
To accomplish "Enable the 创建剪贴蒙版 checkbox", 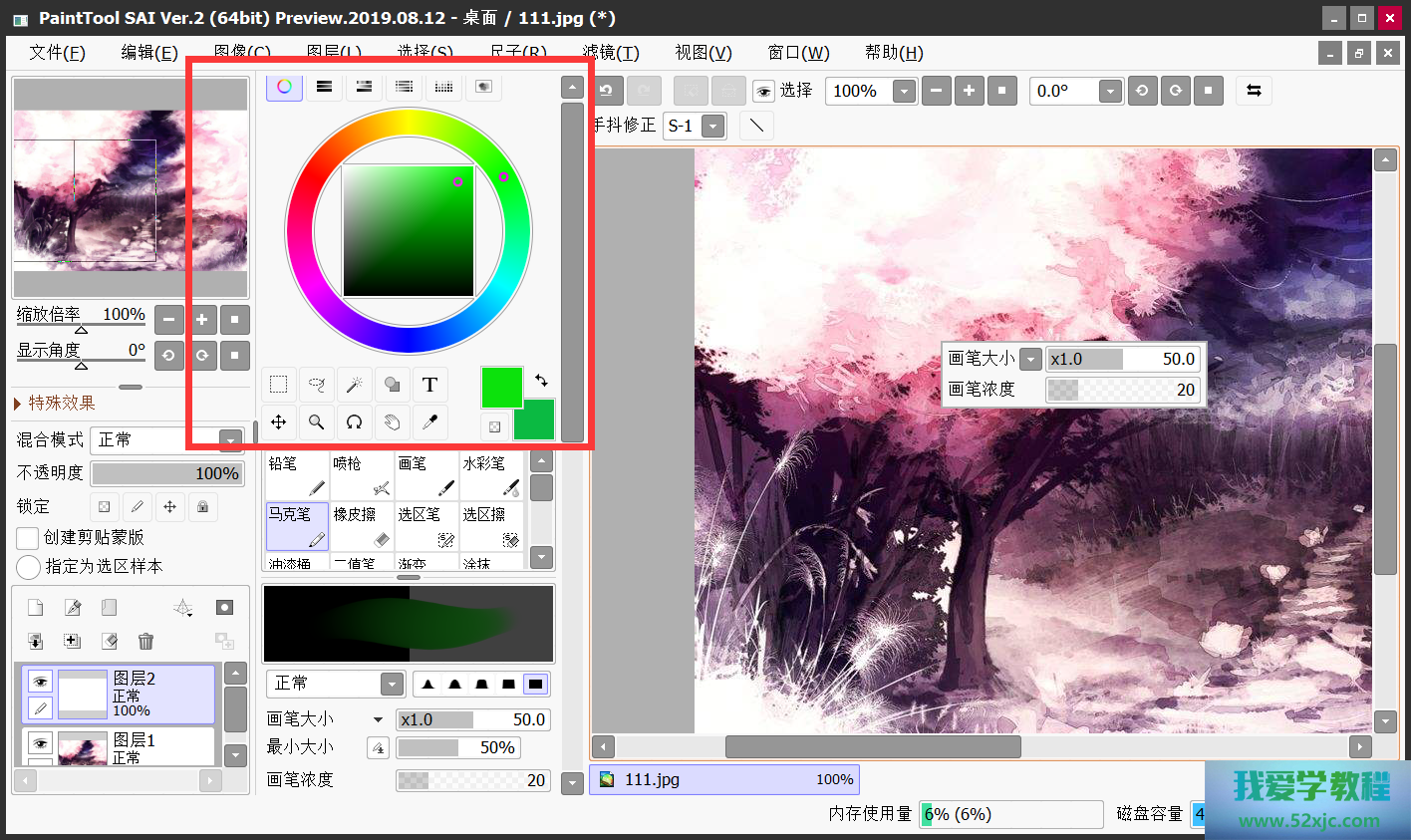I will click(28, 538).
